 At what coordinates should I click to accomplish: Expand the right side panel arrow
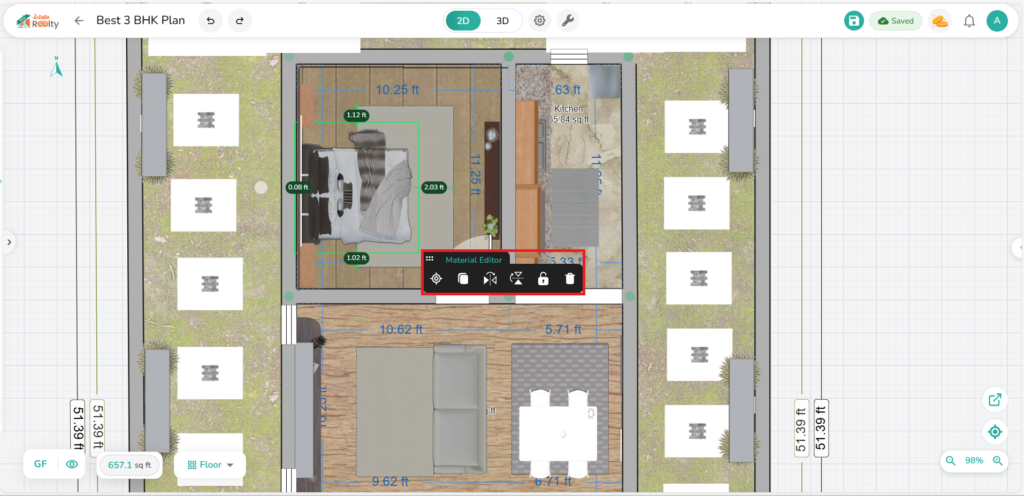1017,247
